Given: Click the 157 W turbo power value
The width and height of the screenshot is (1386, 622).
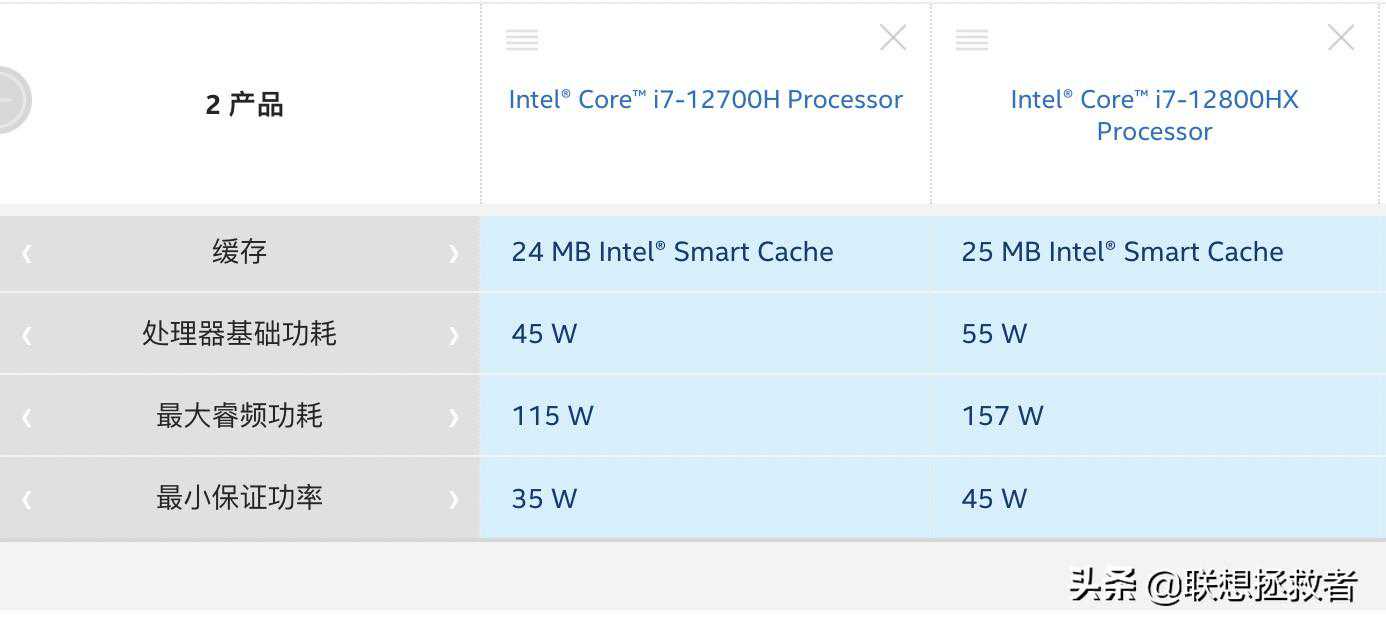Looking at the screenshot, I should coord(1002,416).
